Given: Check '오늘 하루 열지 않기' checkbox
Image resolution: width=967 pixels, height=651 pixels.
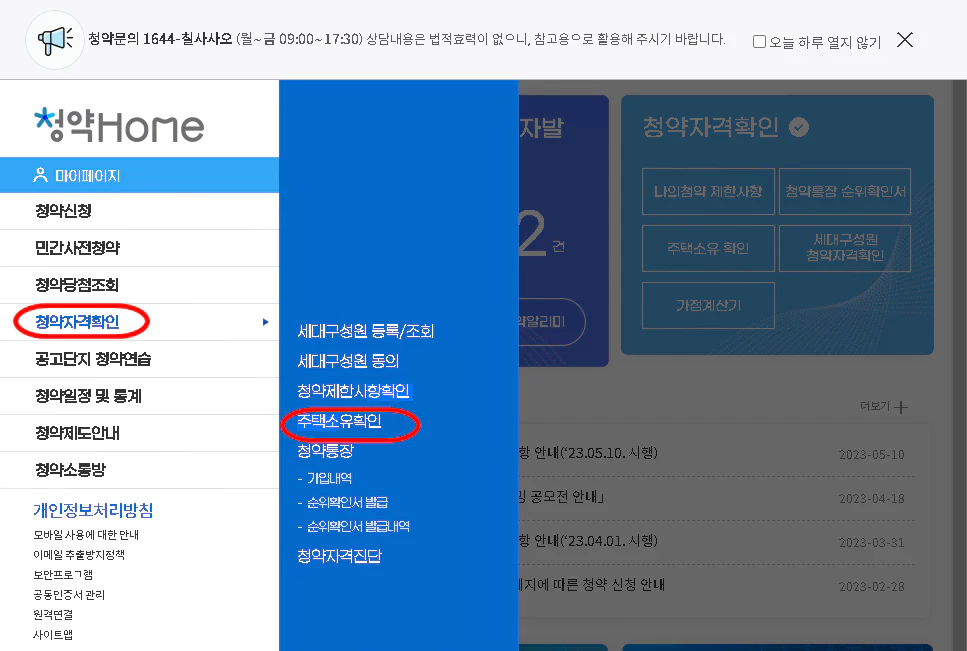Looking at the screenshot, I should (760, 41).
